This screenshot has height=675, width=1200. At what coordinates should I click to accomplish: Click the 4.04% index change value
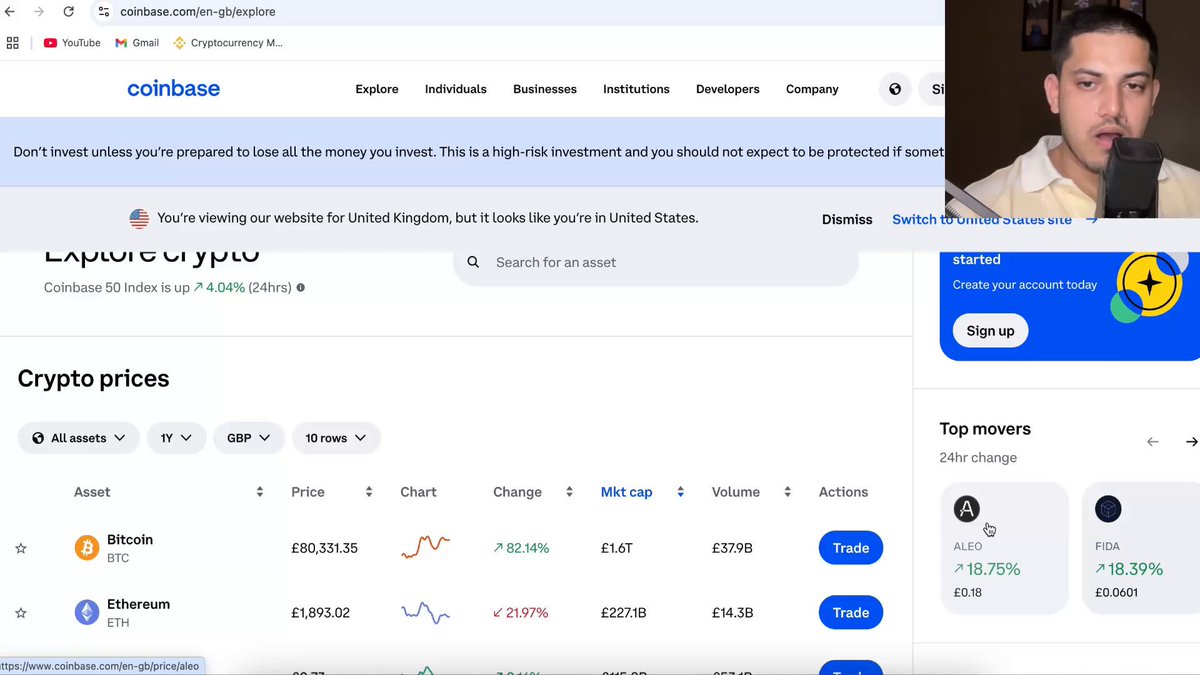[219, 288]
